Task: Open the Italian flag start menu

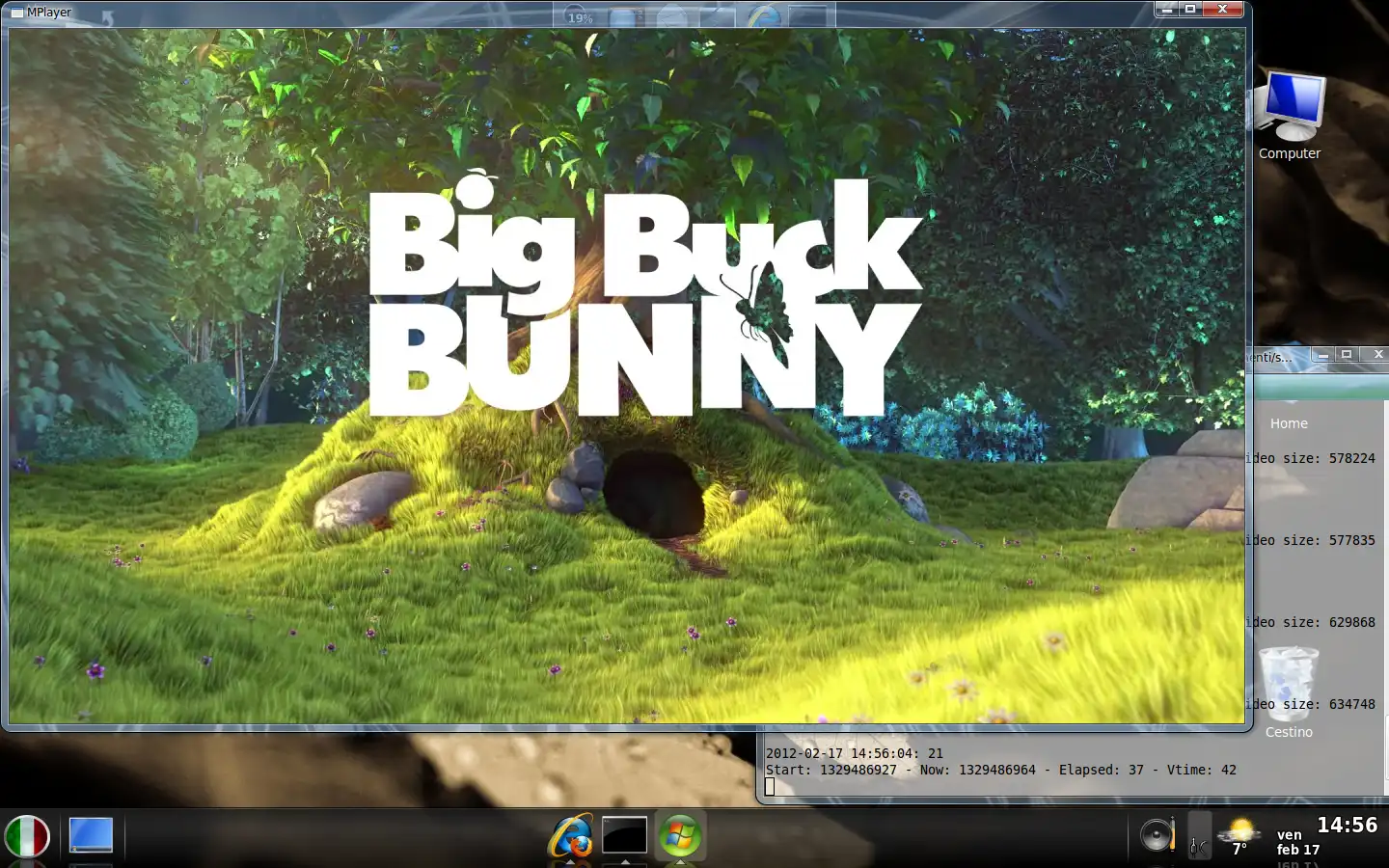Action: [x=27, y=836]
